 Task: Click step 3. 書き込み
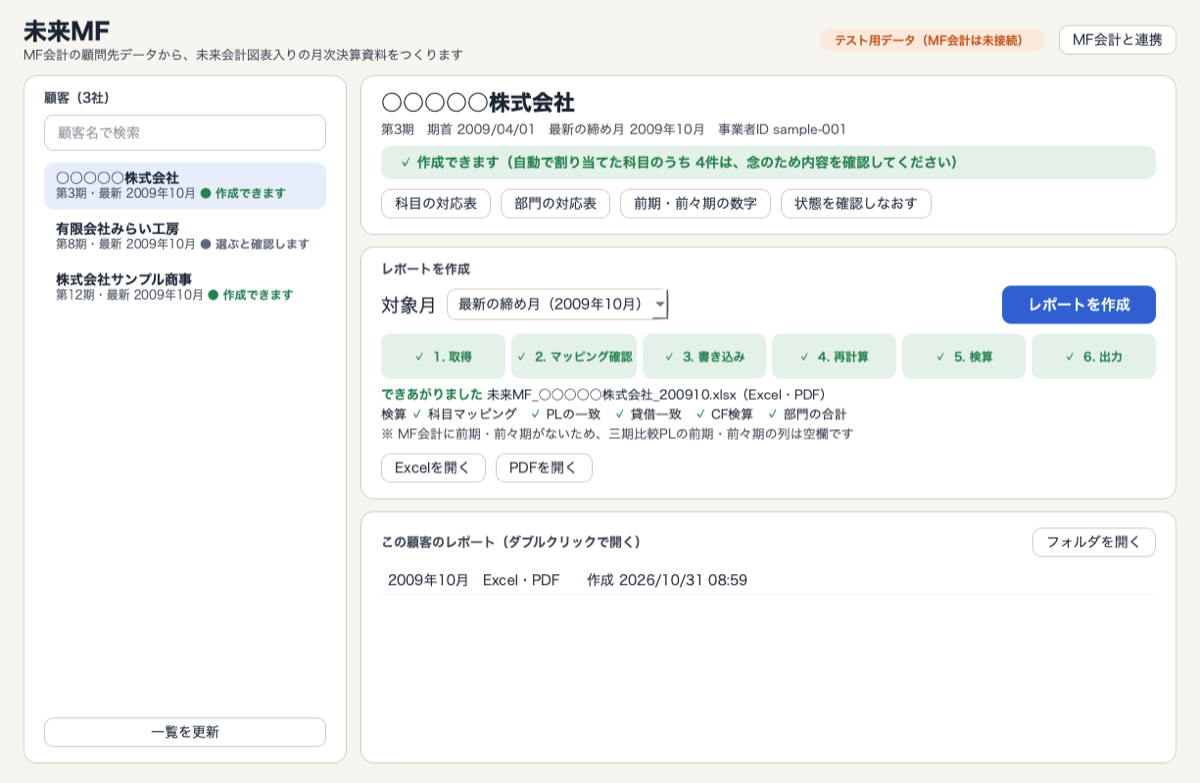click(704, 356)
